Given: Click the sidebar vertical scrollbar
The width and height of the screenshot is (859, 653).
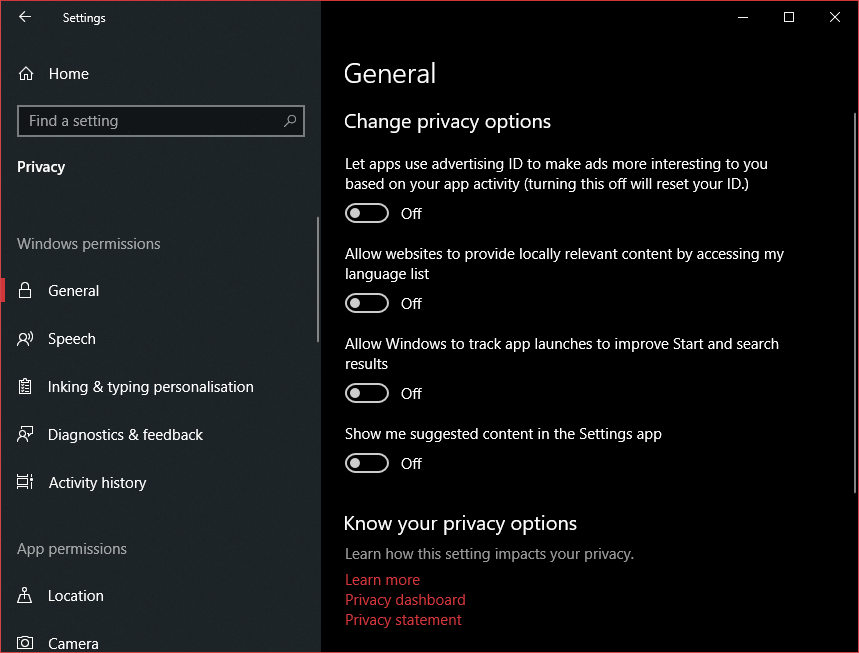Looking at the screenshot, I should (x=318, y=279).
